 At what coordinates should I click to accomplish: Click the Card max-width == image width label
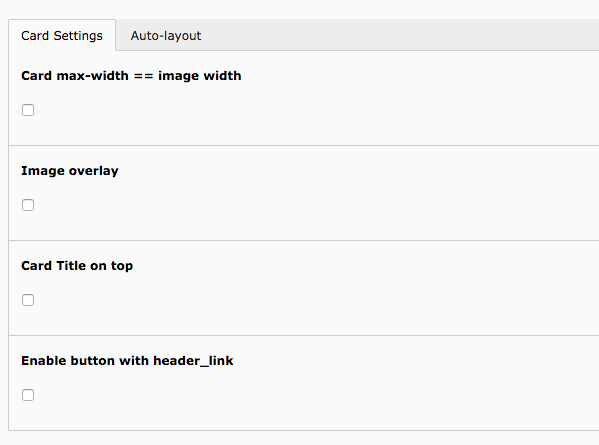click(x=131, y=76)
